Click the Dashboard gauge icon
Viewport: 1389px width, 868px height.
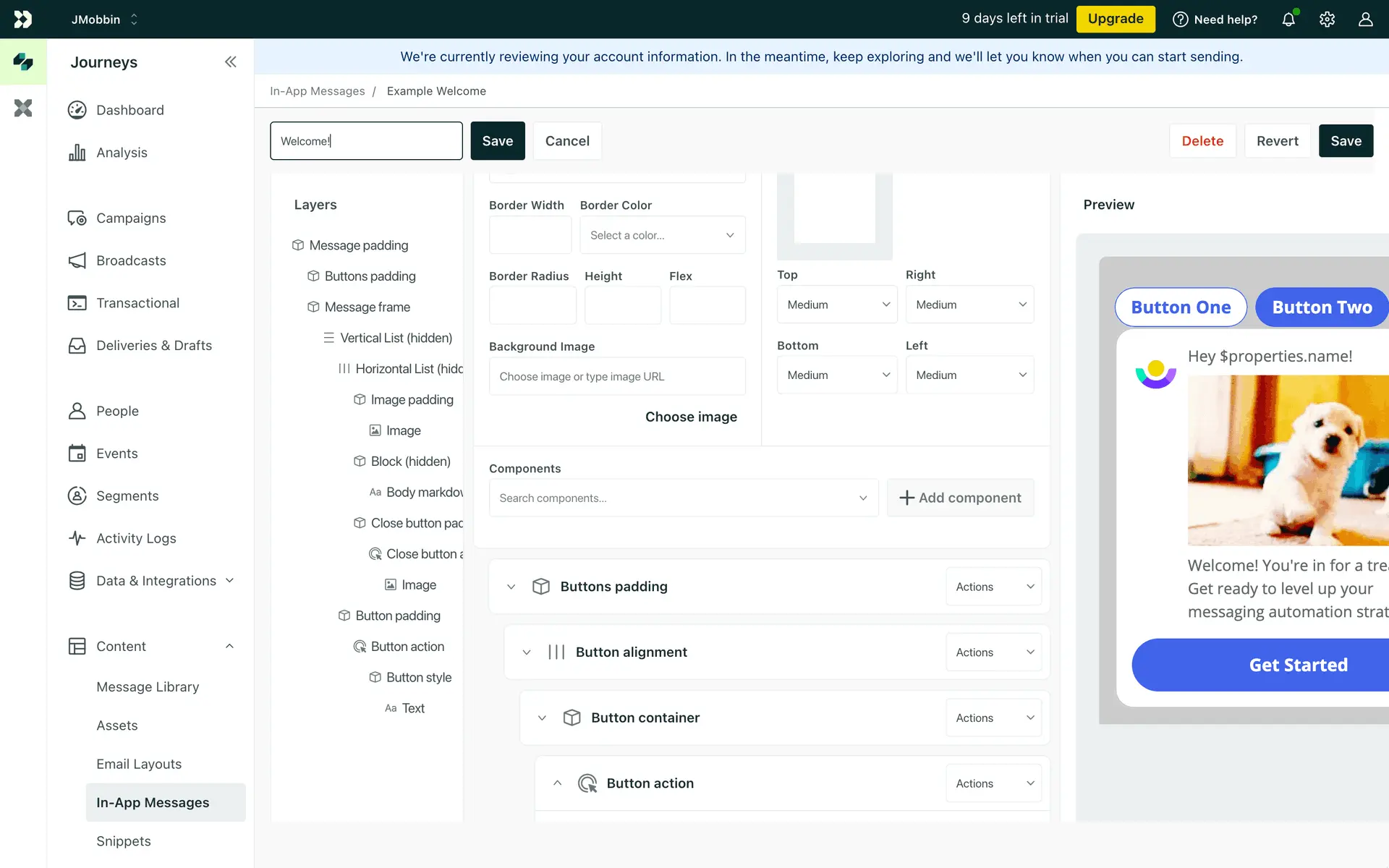77,110
